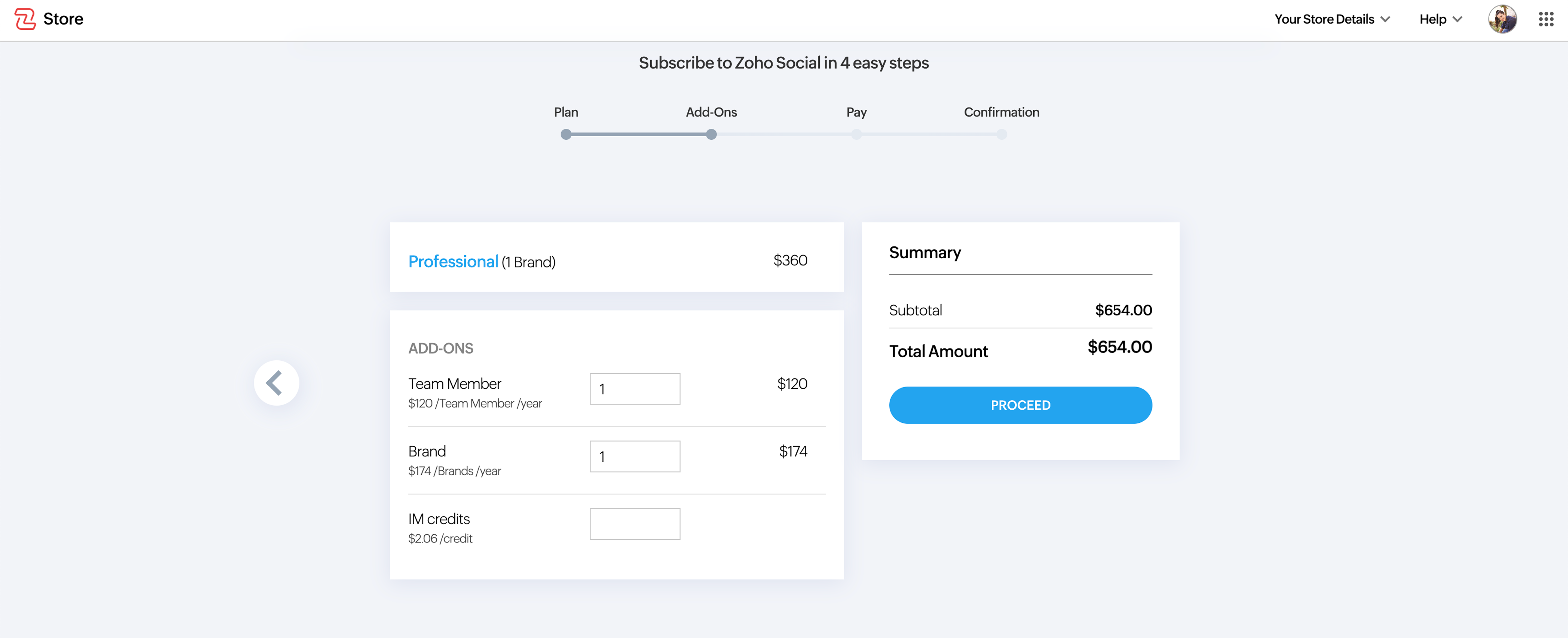This screenshot has width=1568, height=638.
Task: Open the Help dropdown menu
Action: [1440, 19]
